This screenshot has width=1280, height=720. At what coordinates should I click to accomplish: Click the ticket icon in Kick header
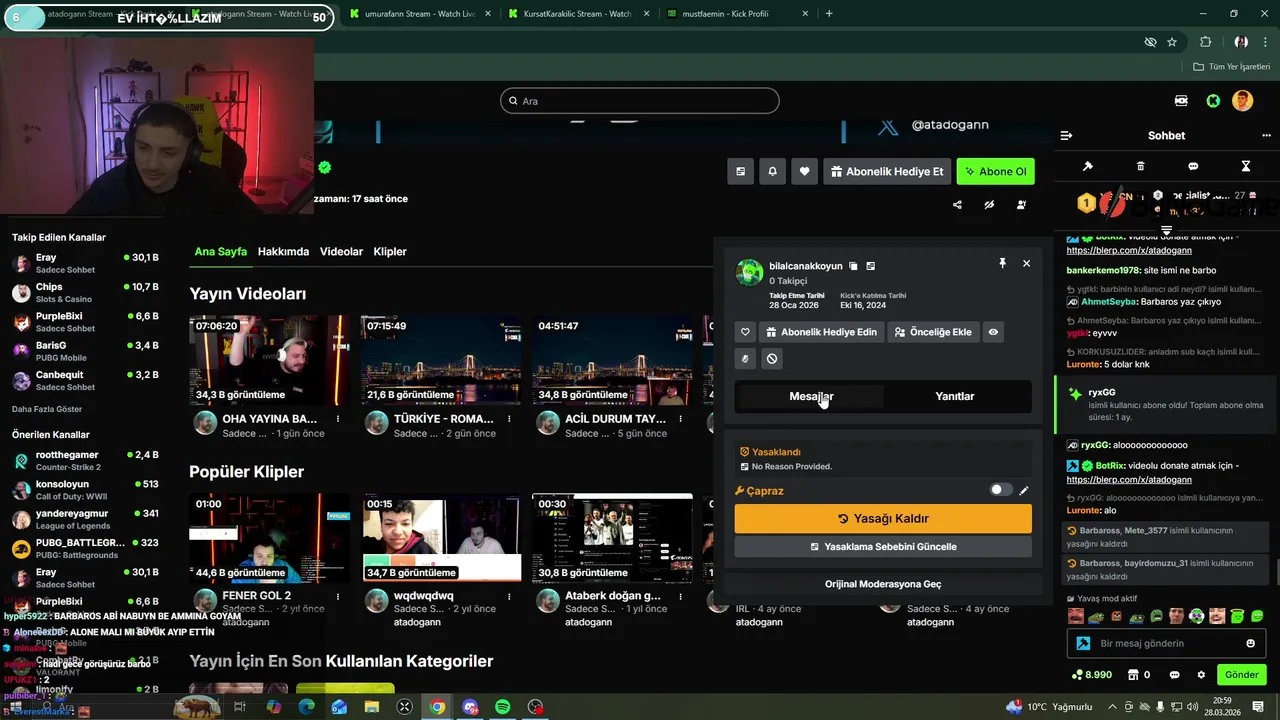pyautogui.click(x=1182, y=101)
